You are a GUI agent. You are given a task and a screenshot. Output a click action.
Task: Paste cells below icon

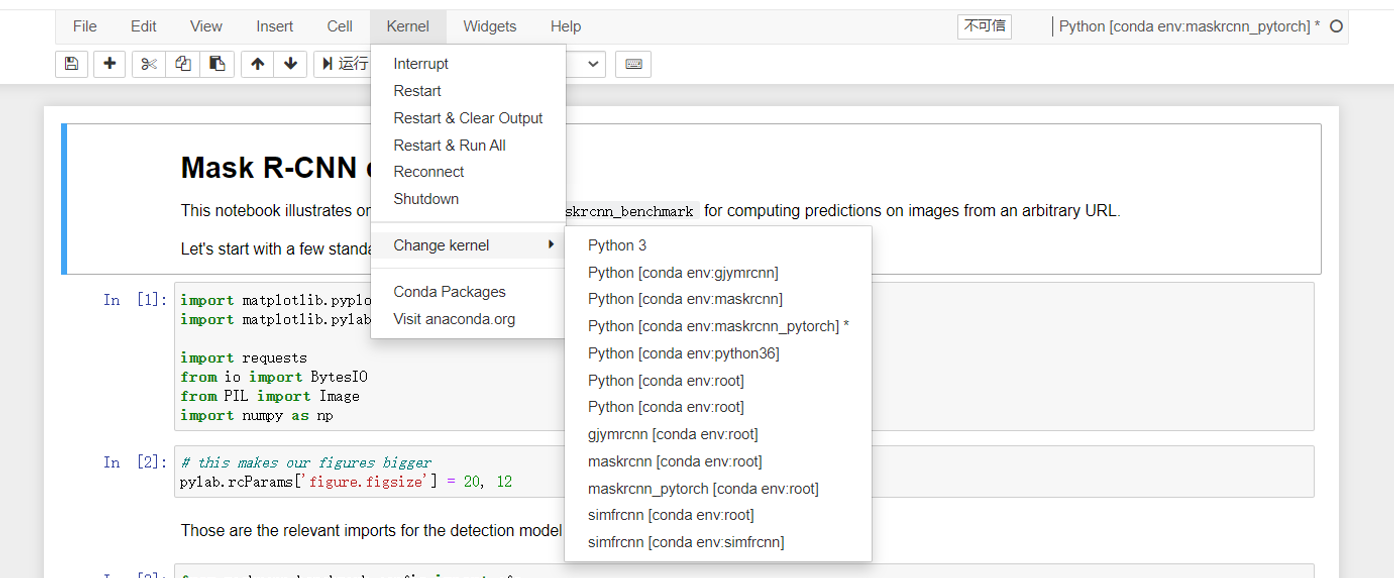click(216, 64)
